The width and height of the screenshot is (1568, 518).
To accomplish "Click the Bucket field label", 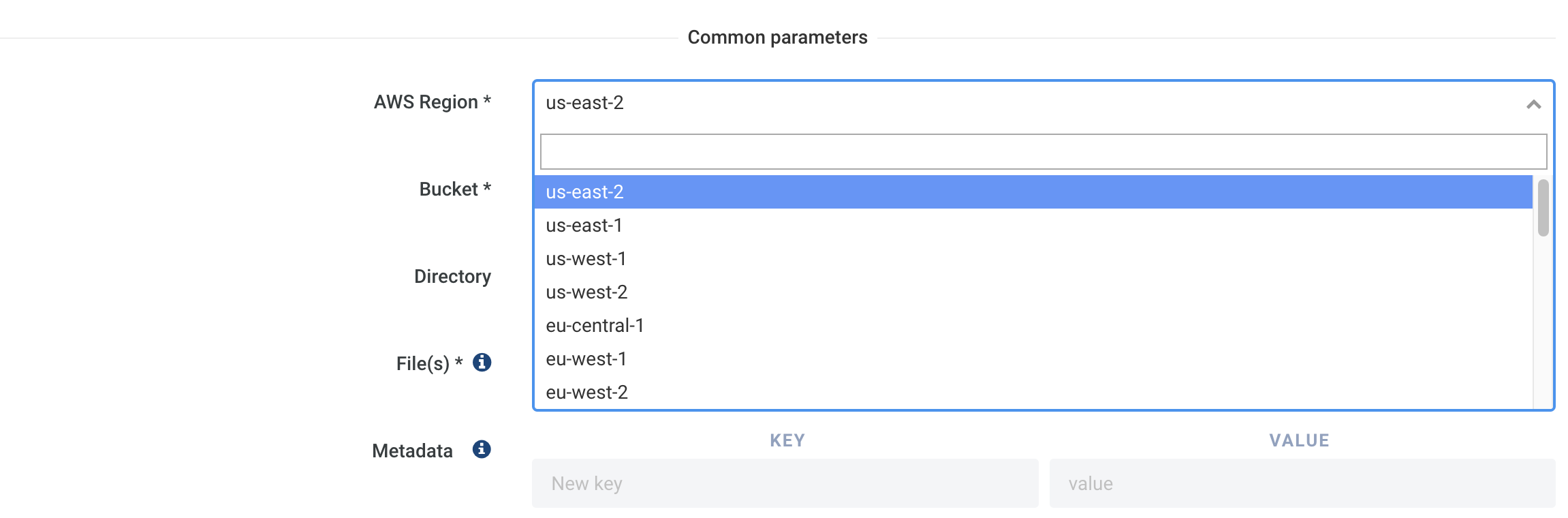I will point(454,189).
